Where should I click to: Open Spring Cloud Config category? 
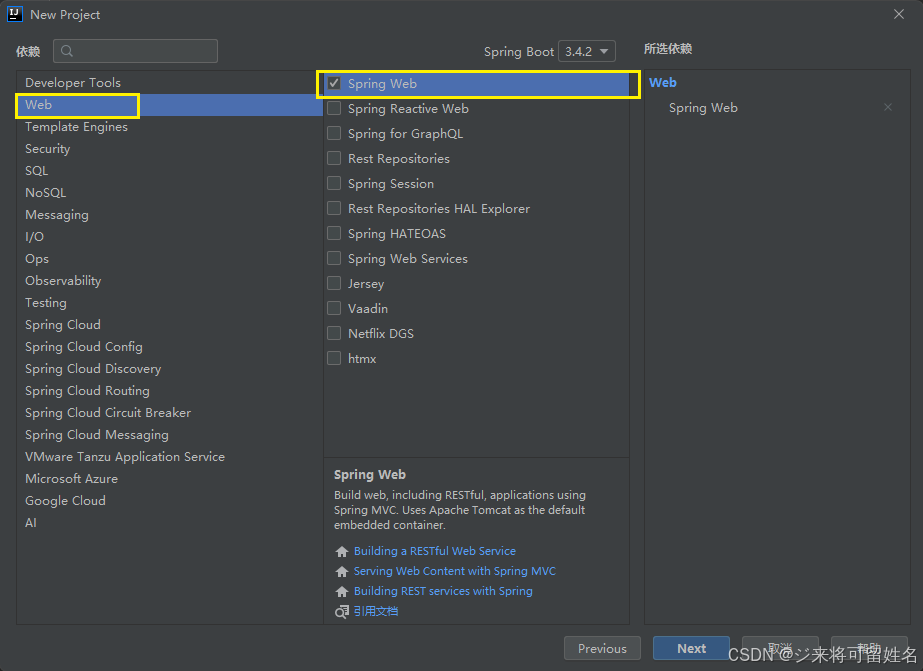point(170,347)
